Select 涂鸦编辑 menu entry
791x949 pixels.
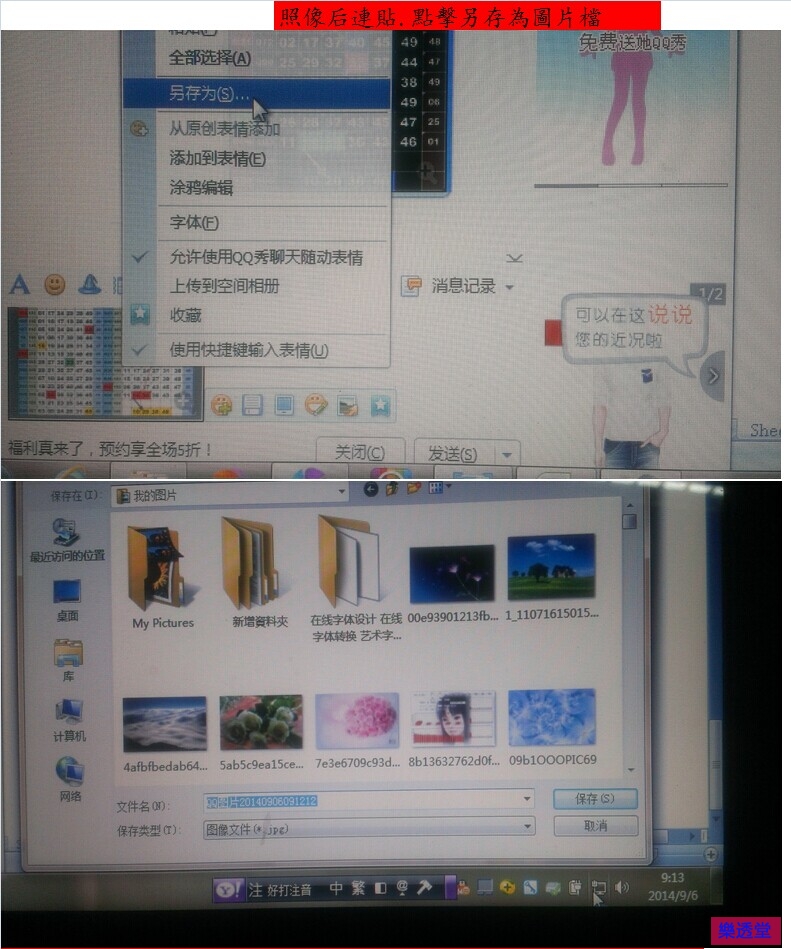pyautogui.click(x=201, y=188)
